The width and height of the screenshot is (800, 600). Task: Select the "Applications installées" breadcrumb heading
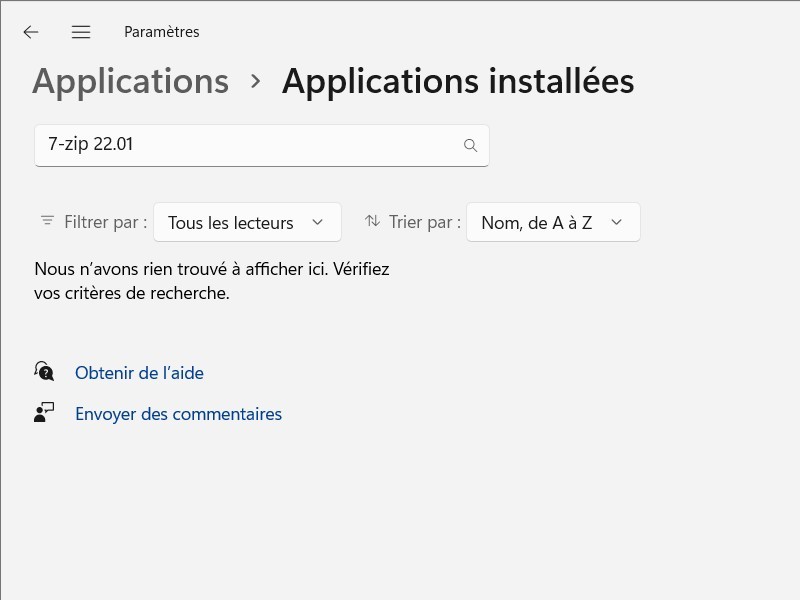458,81
